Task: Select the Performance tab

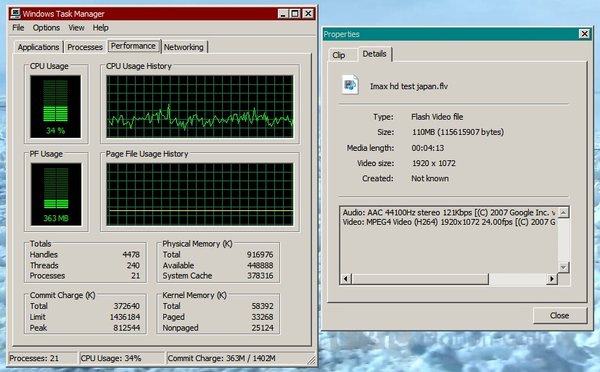Action: coord(134,46)
